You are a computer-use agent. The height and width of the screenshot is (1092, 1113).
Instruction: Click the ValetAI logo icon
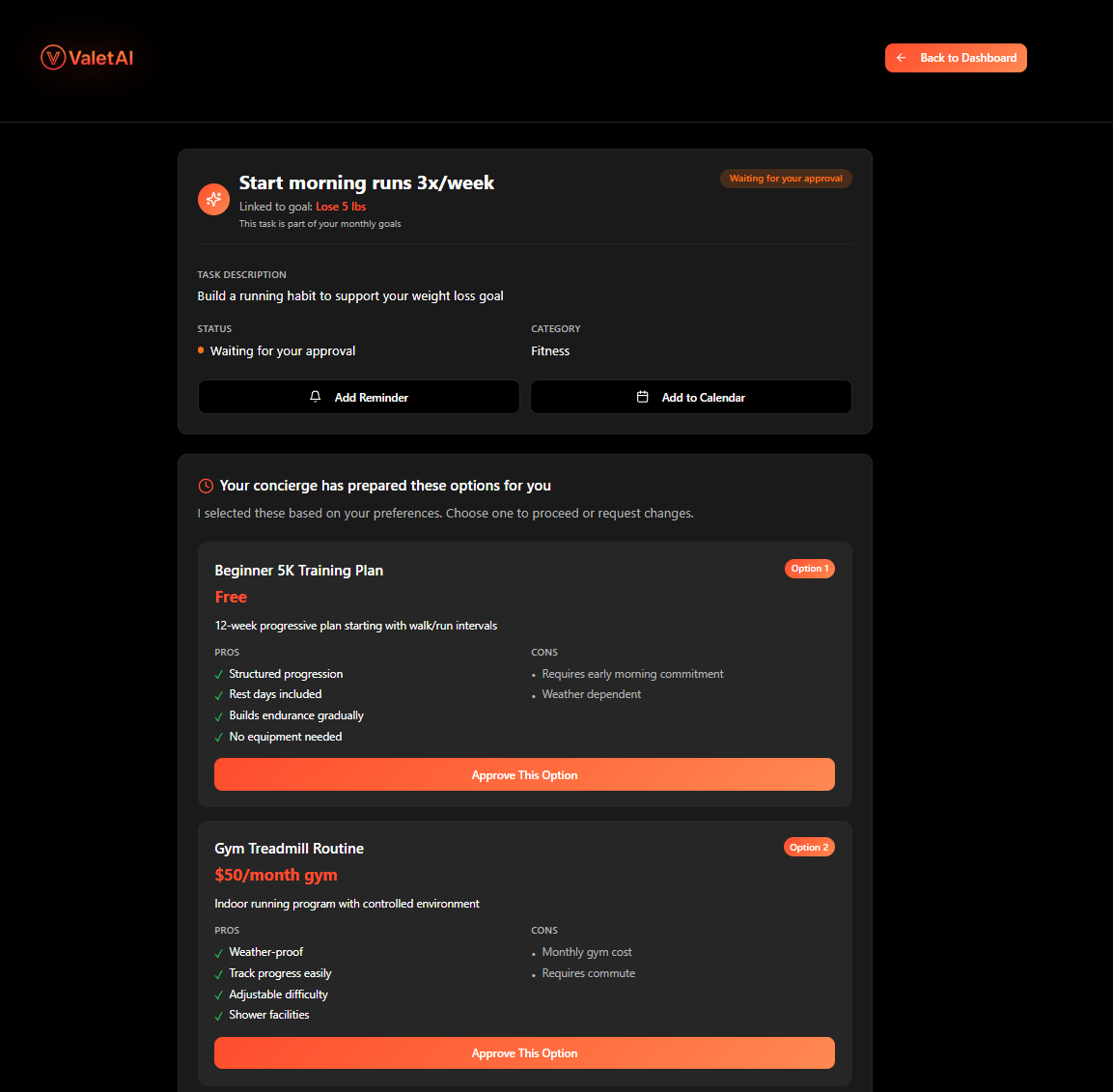pos(52,57)
